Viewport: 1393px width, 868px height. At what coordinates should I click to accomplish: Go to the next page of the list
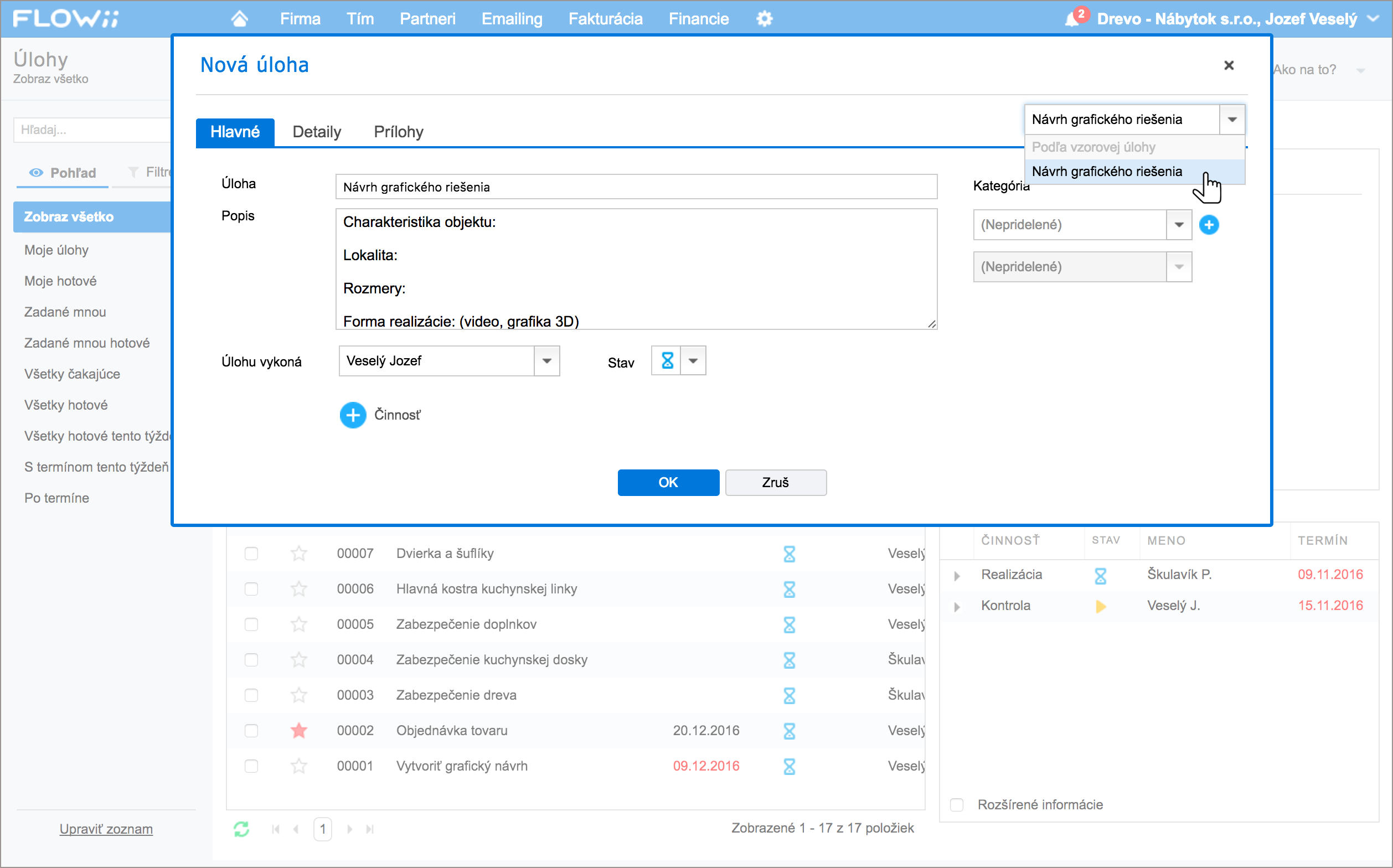[x=350, y=829]
